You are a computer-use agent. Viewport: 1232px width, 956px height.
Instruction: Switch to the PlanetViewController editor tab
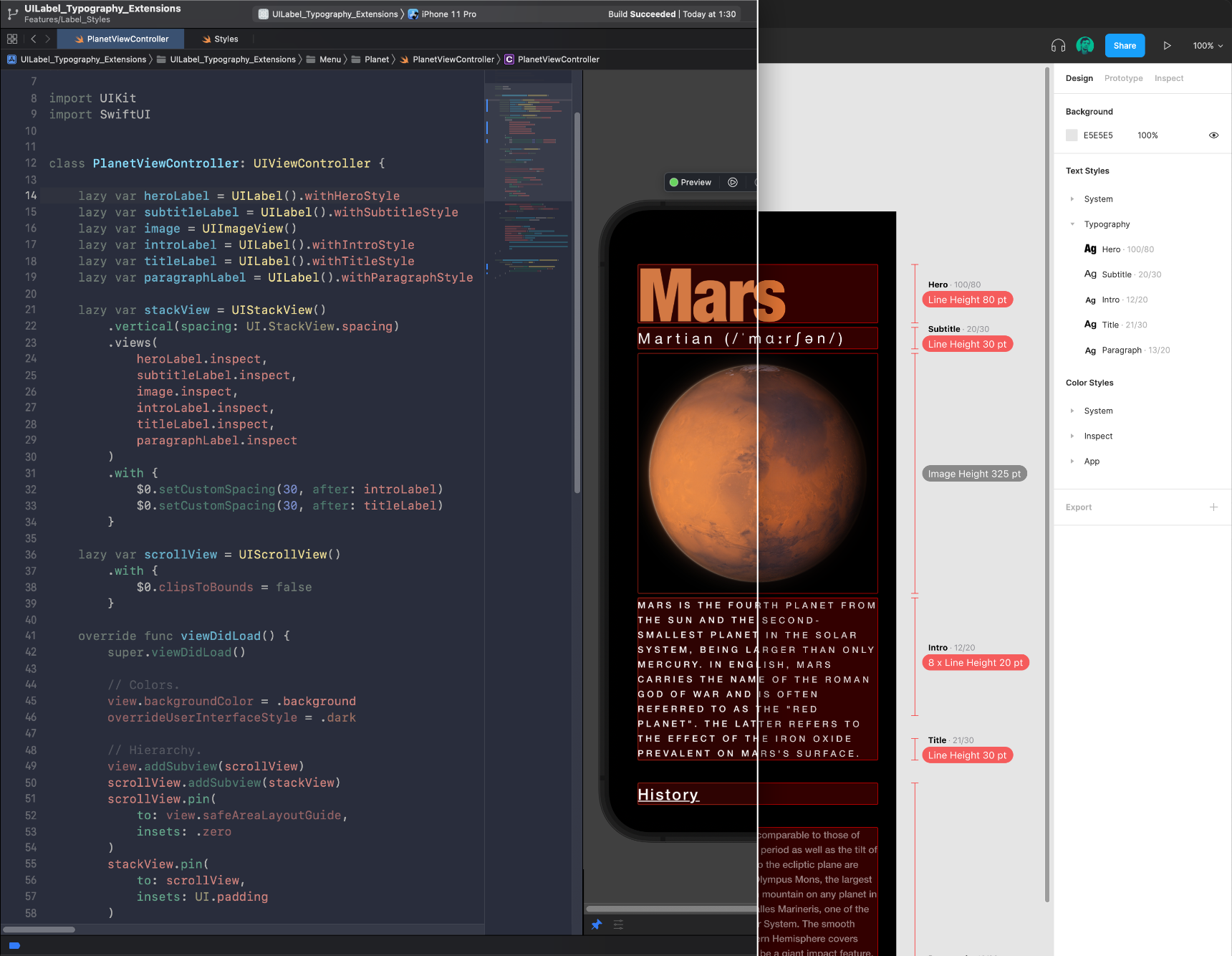120,39
